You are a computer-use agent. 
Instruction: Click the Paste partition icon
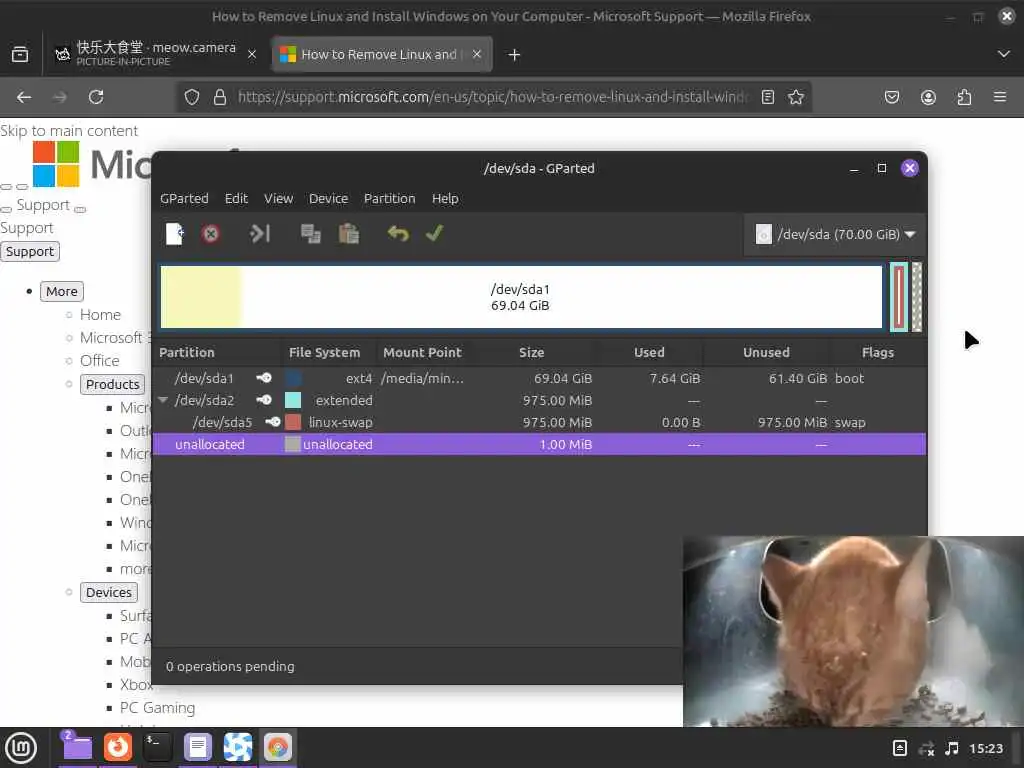[x=349, y=234]
